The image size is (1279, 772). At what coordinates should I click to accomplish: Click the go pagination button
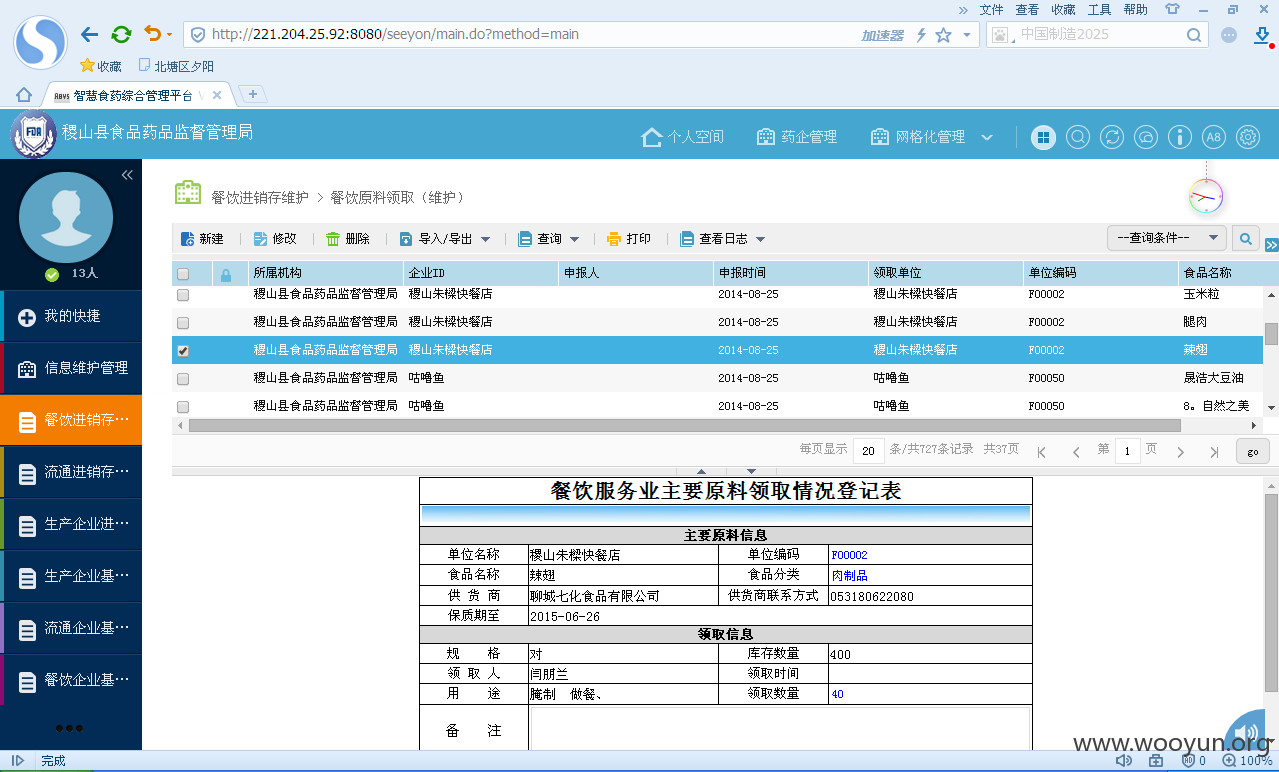tap(1253, 451)
